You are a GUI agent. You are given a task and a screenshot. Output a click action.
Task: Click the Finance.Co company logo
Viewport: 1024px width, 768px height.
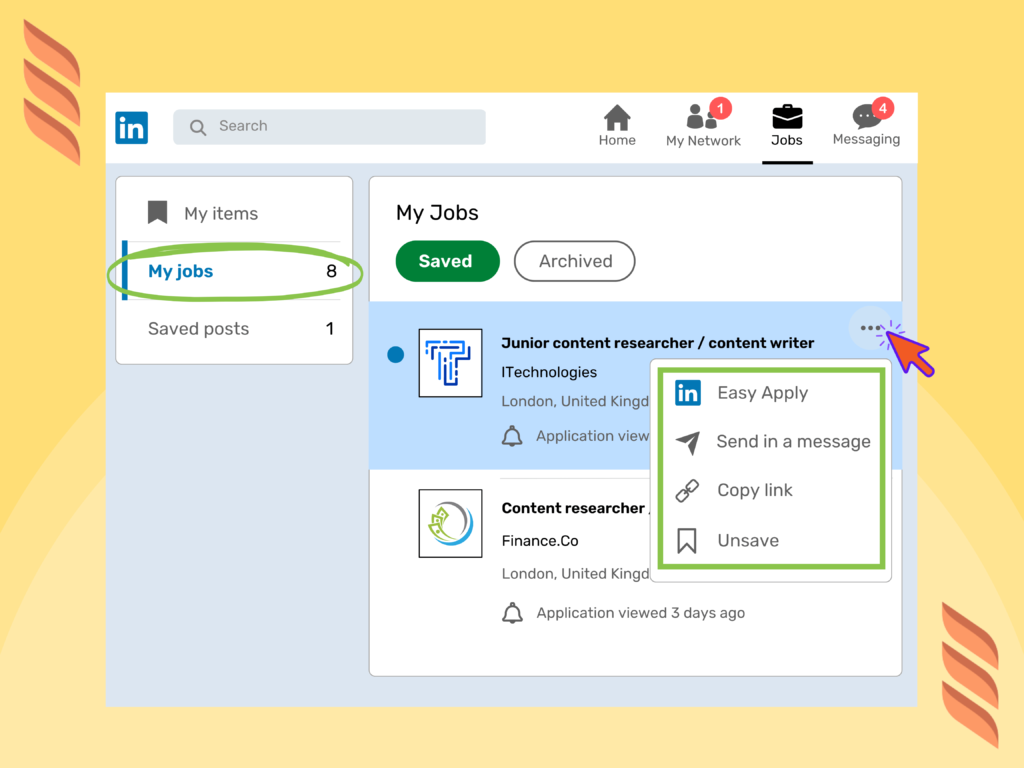tap(450, 523)
